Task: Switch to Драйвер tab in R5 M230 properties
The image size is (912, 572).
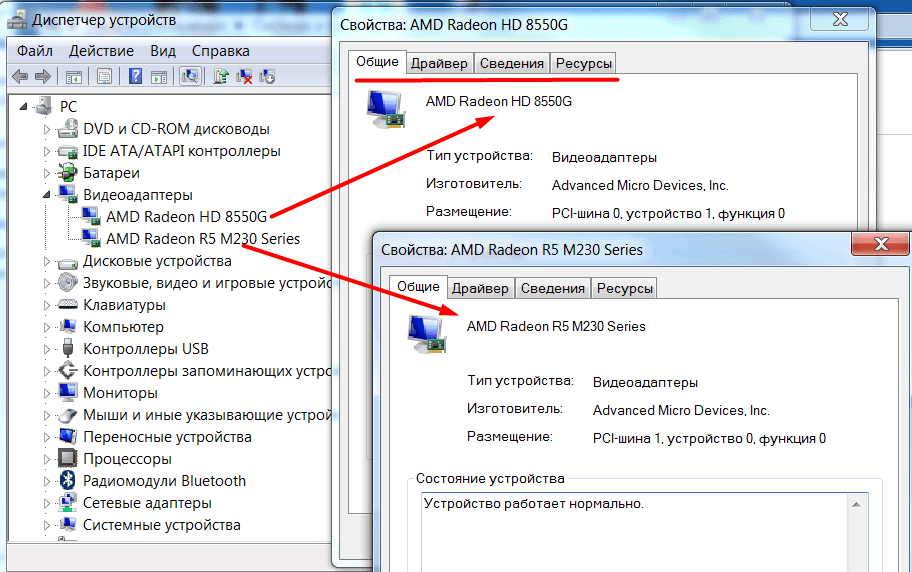Action: 480,288
